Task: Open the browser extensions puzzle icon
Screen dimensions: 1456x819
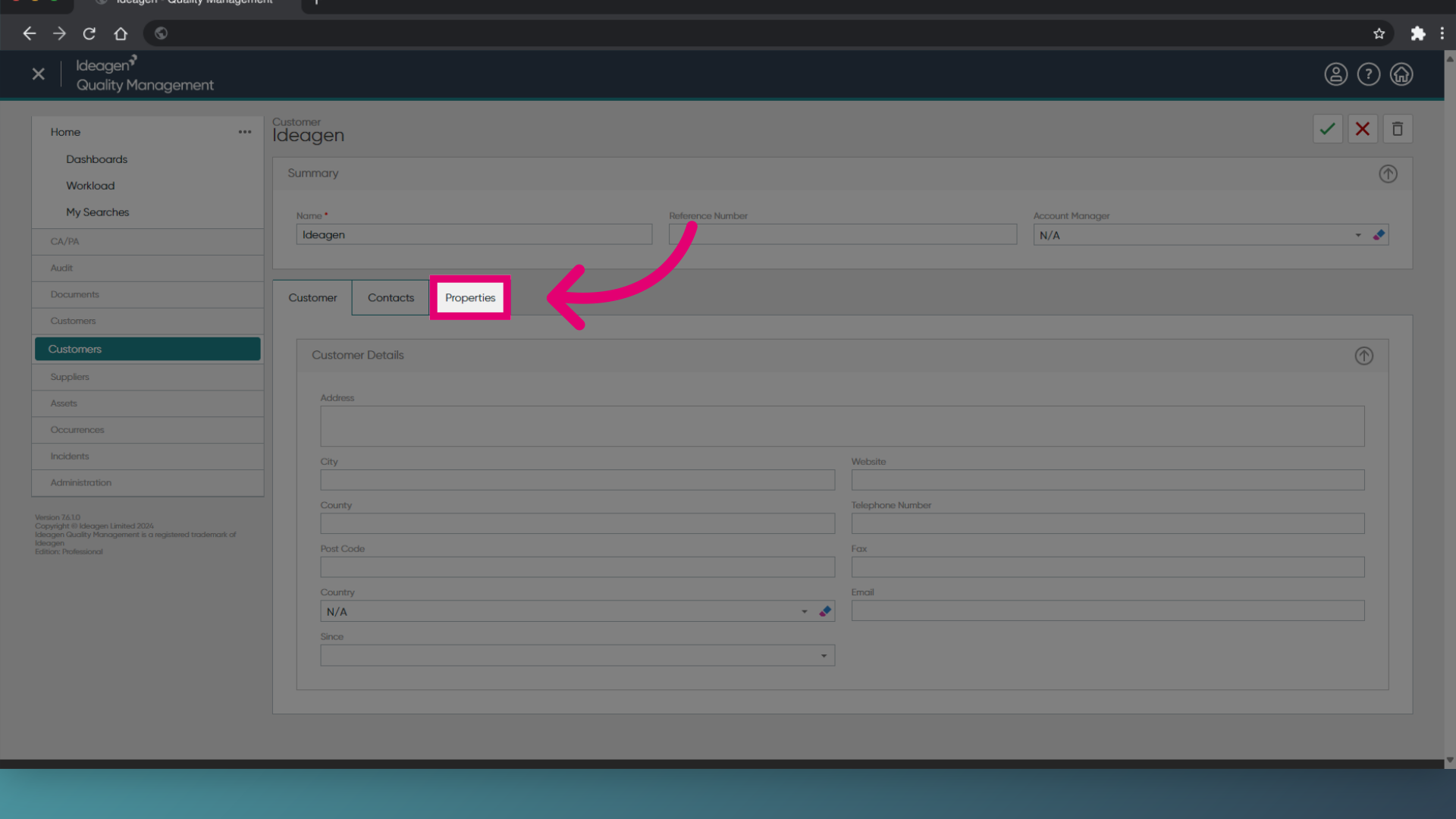Action: 1417,33
